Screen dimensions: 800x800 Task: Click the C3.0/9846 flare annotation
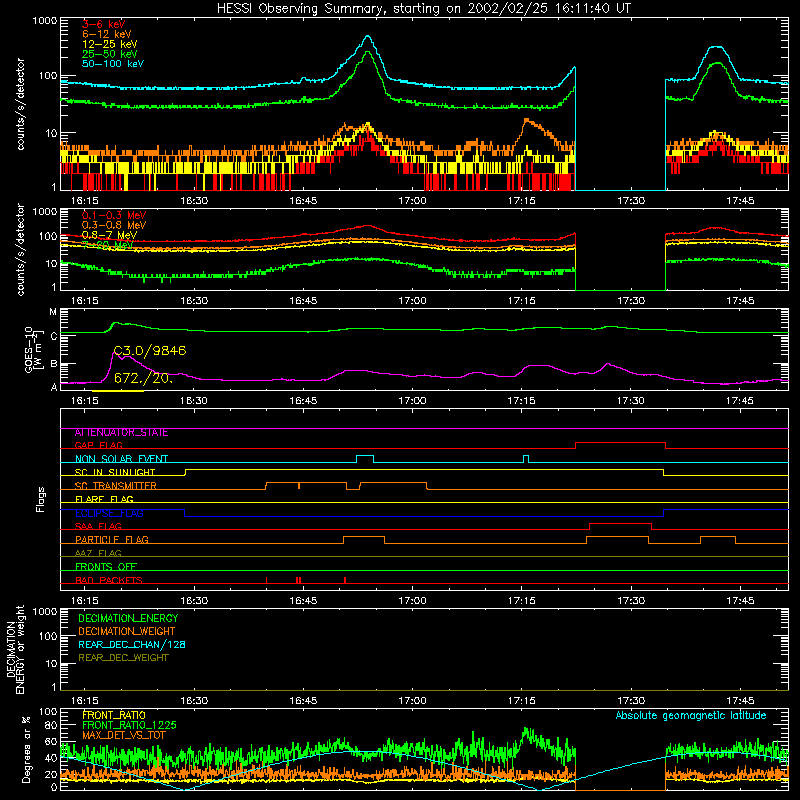[x=149, y=351]
